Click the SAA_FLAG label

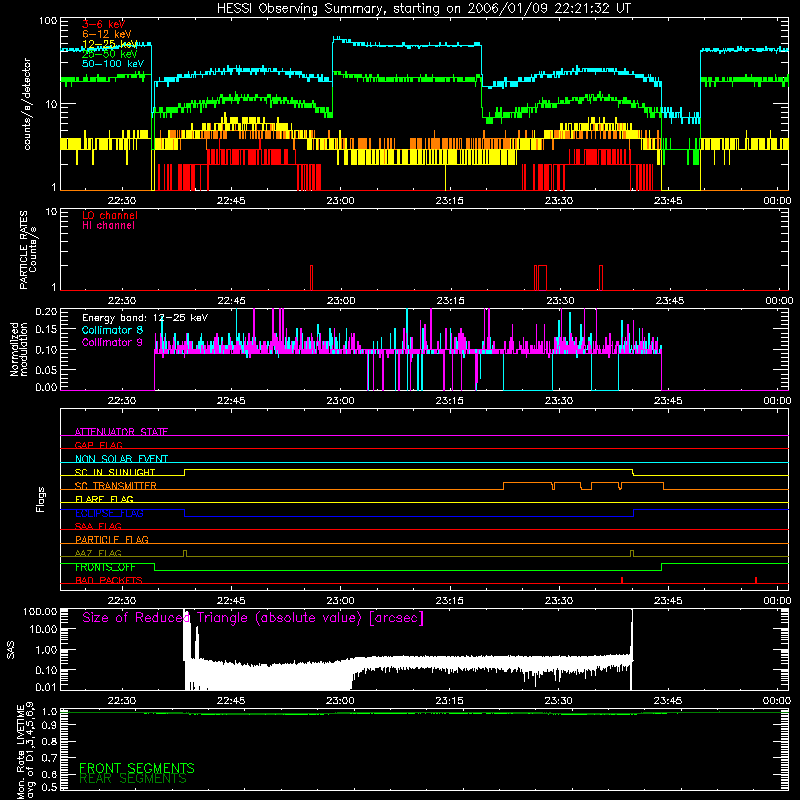98,526
